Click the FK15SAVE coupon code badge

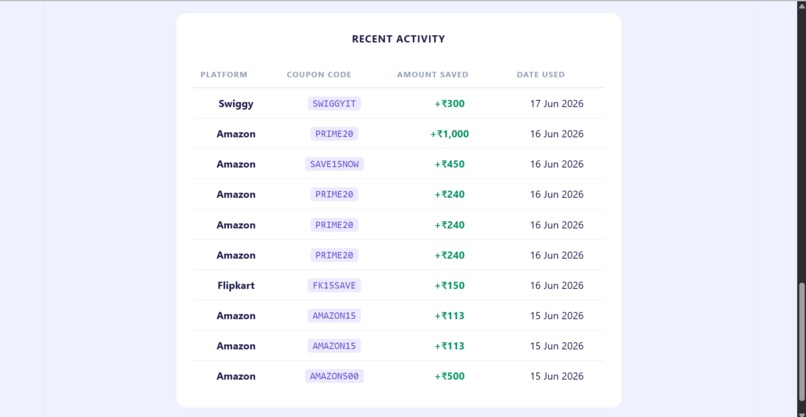[334, 285]
